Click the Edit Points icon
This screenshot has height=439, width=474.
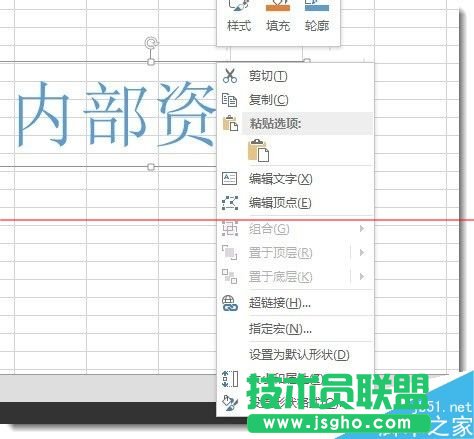(230, 203)
